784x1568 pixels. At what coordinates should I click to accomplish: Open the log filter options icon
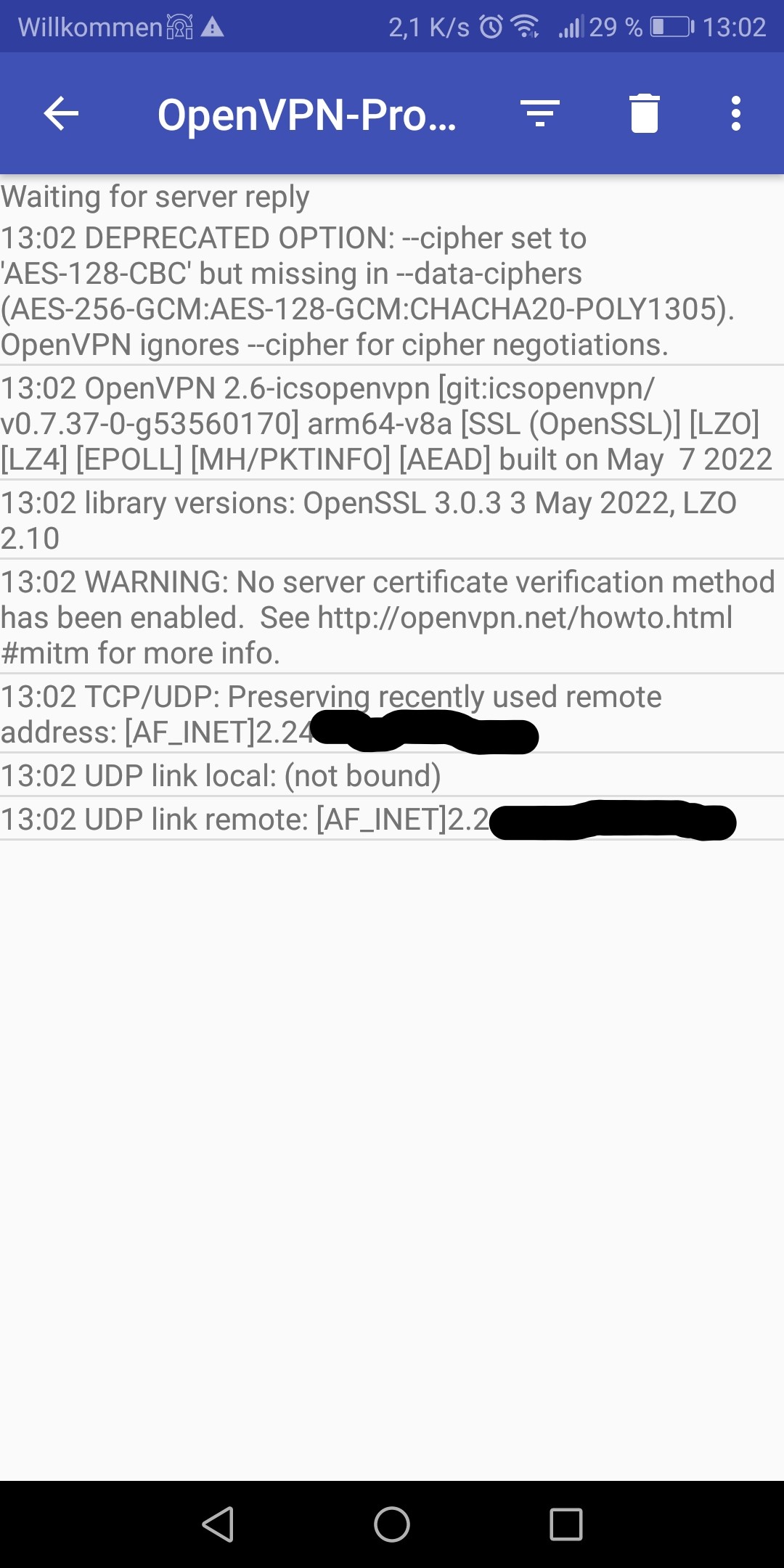point(540,114)
